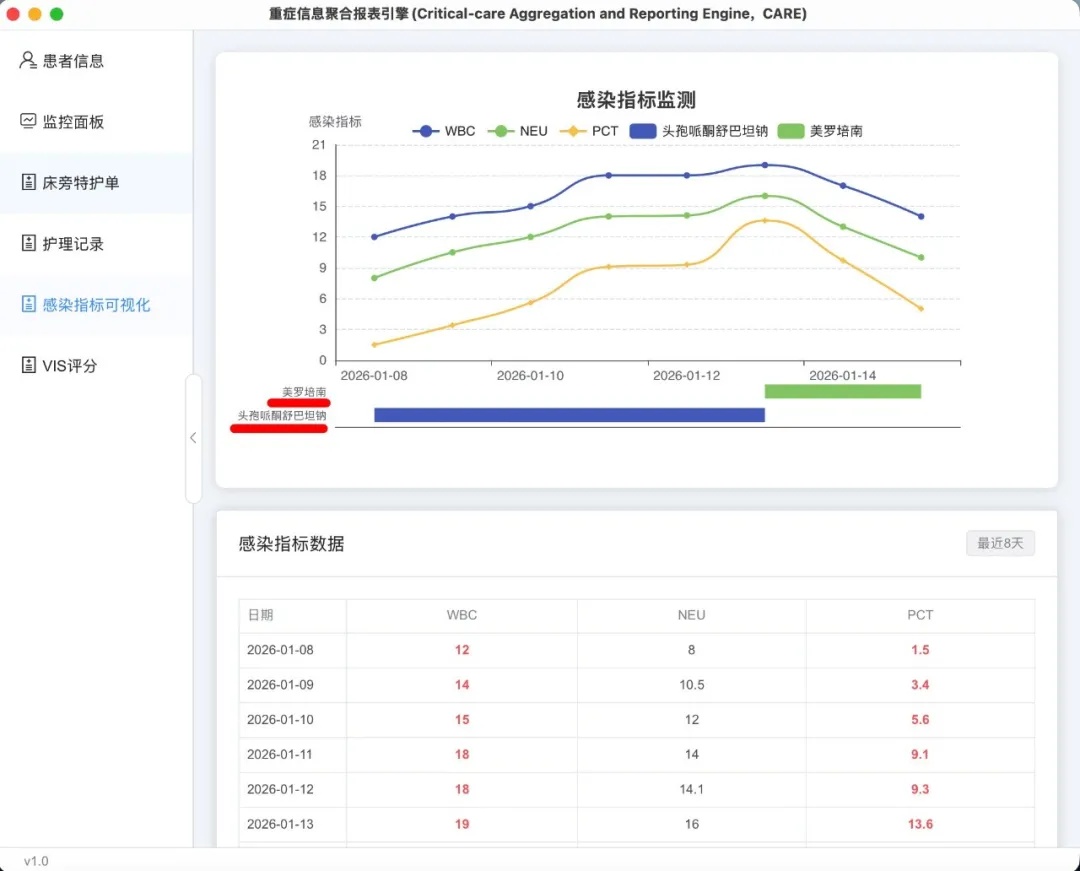Go to 护理记录 page
Screen dimensions: 1080x871
tap(96, 243)
